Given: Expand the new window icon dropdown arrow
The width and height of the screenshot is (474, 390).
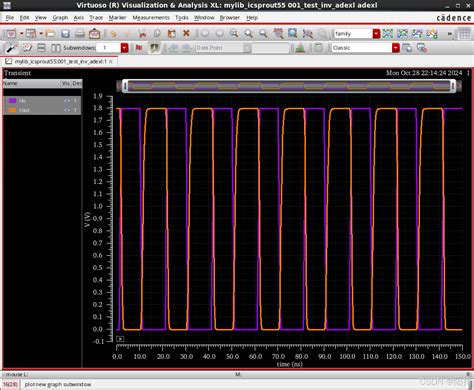Looking at the screenshot, I should (21, 33).
